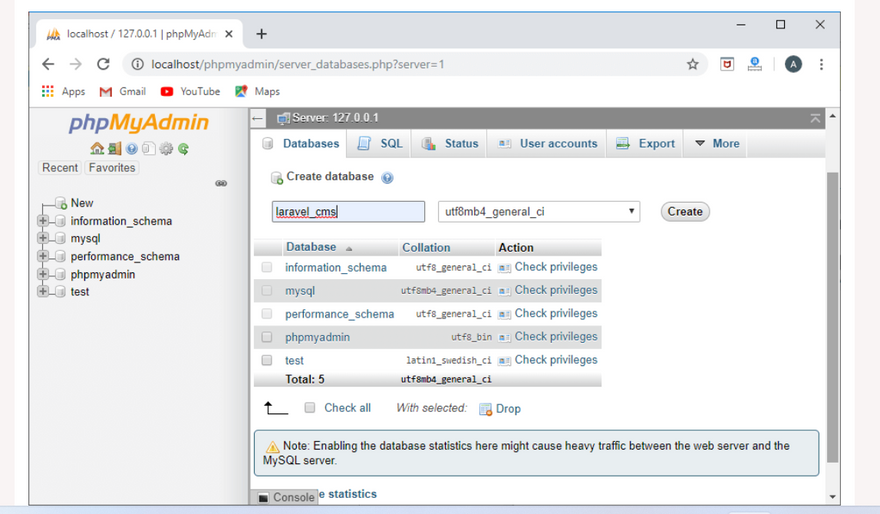This screenshot has width=880, height=514.
Task: Click Check privileges link for phpmyadmin
Action: 555,337
